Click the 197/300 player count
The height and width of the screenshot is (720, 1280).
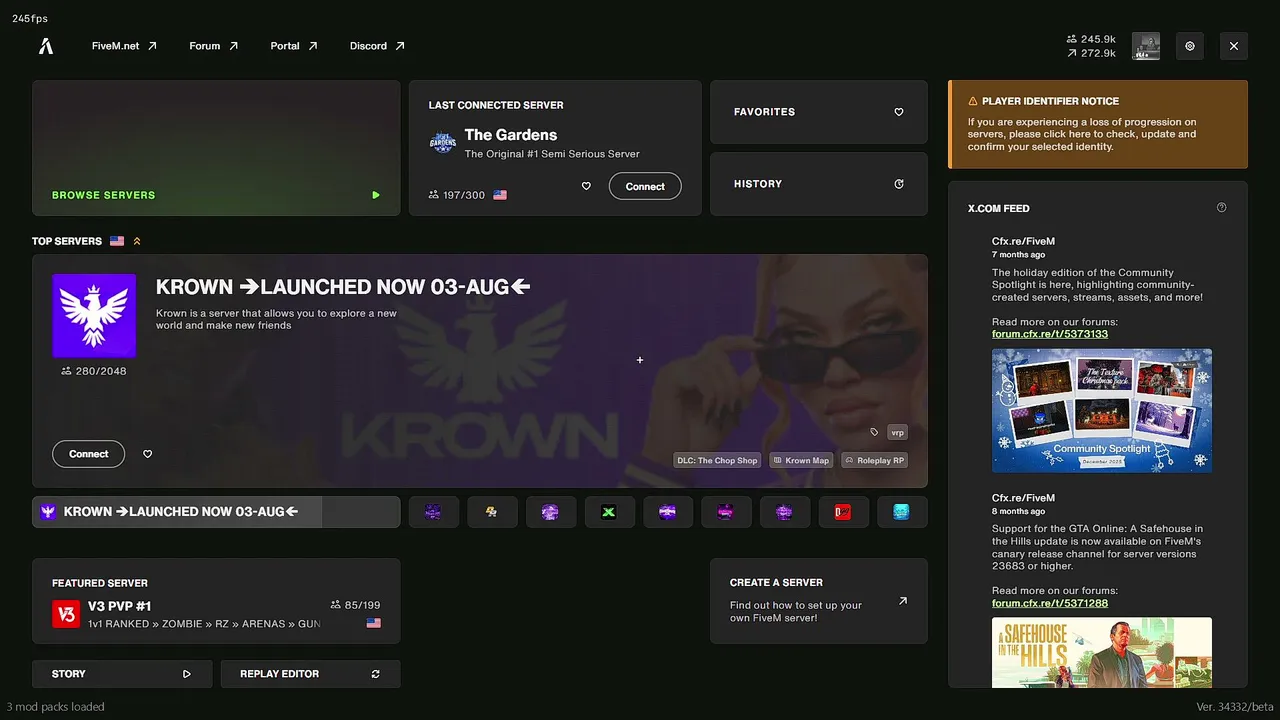pos(457,195)
